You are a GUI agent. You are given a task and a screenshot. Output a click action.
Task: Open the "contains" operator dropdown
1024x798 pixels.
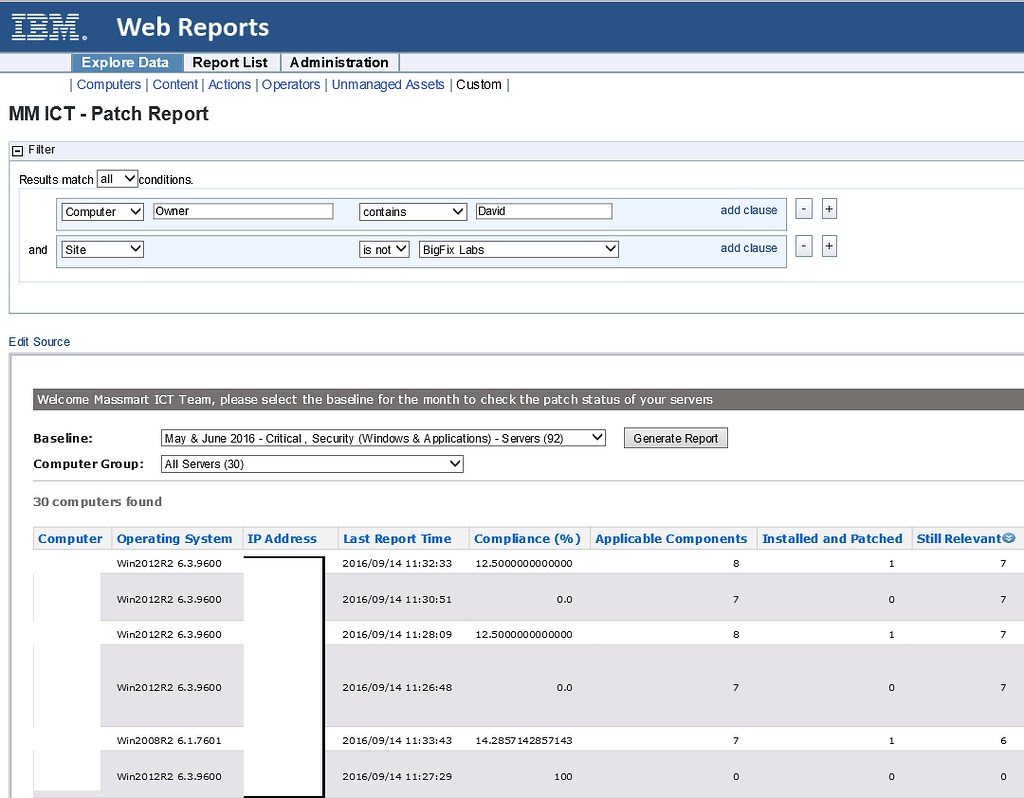click(x=412, y=211)
